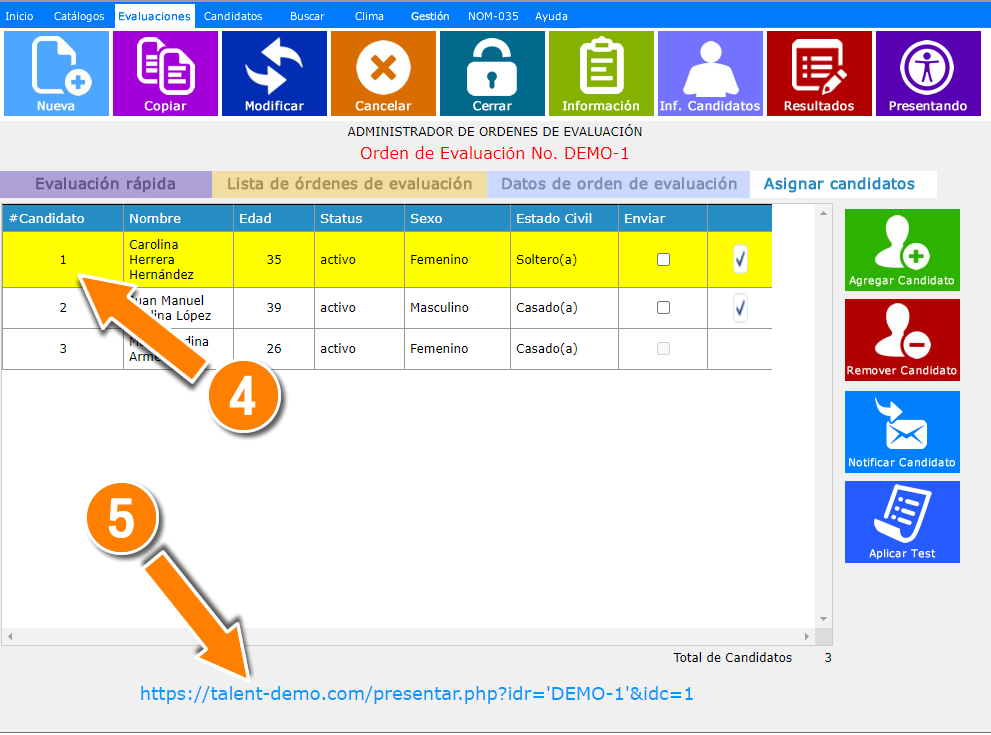This screenshot has width=991, height=735.
Task: Open the Candidatos menu
Action: click(x=233, y=16)
